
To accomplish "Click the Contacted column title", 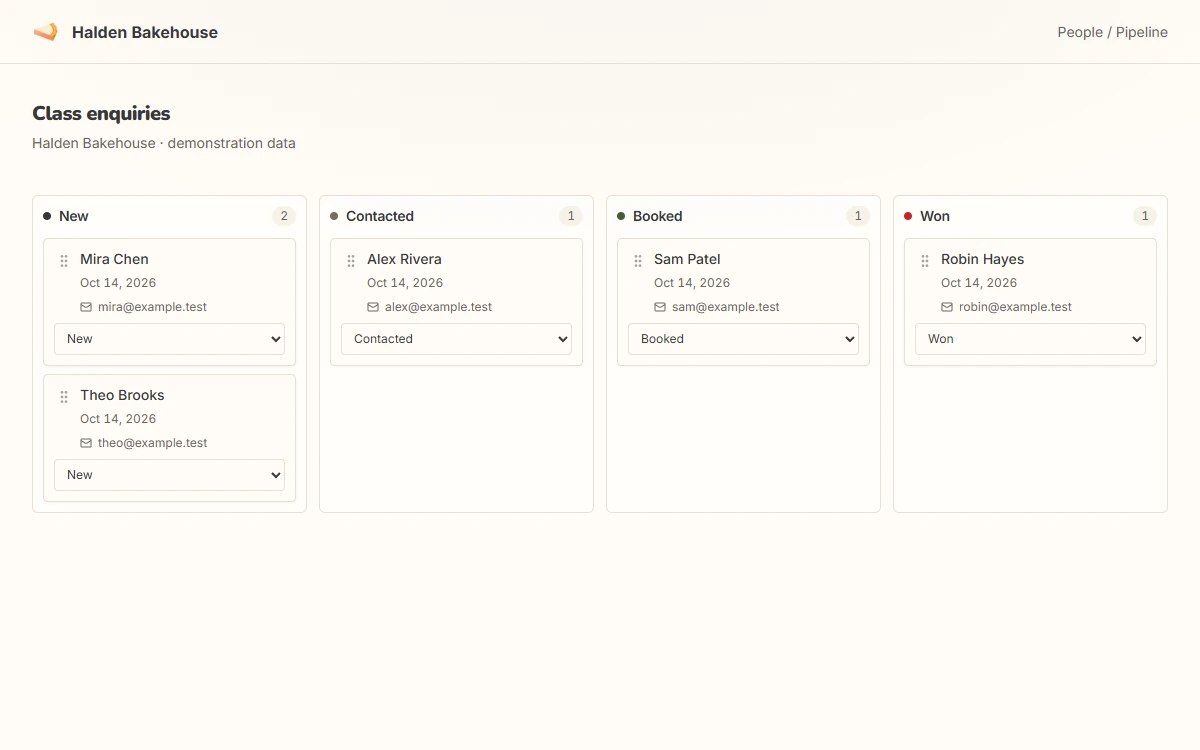I will pos(380,216).
